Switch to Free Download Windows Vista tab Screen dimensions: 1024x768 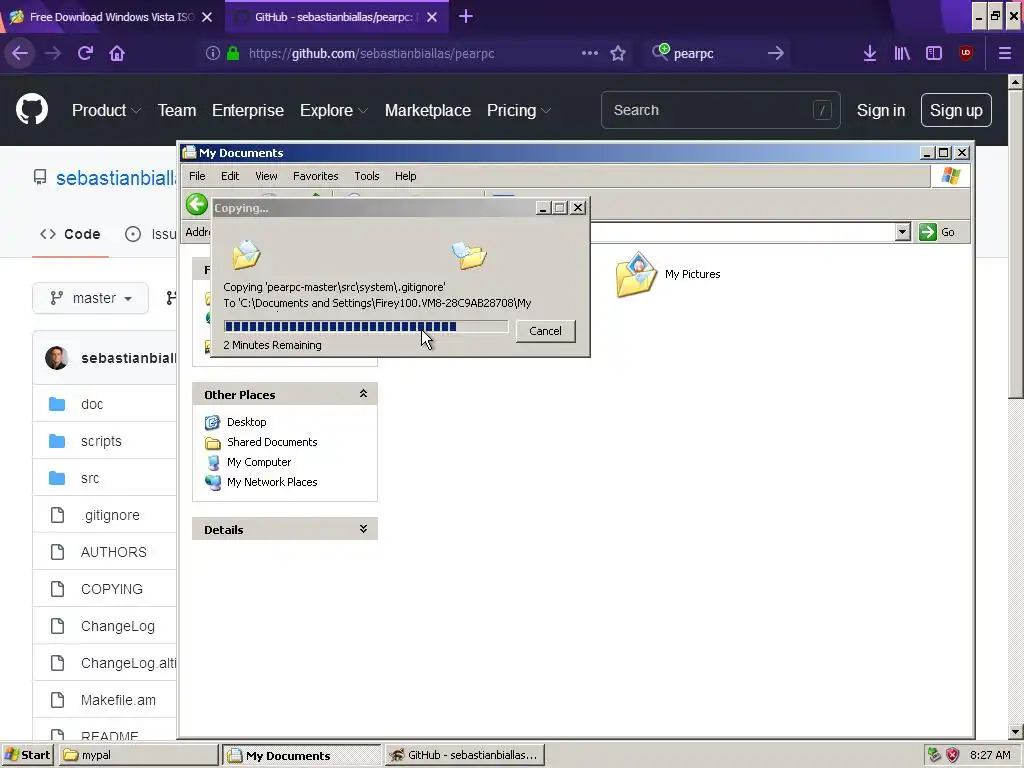click(x=112, y=17)
